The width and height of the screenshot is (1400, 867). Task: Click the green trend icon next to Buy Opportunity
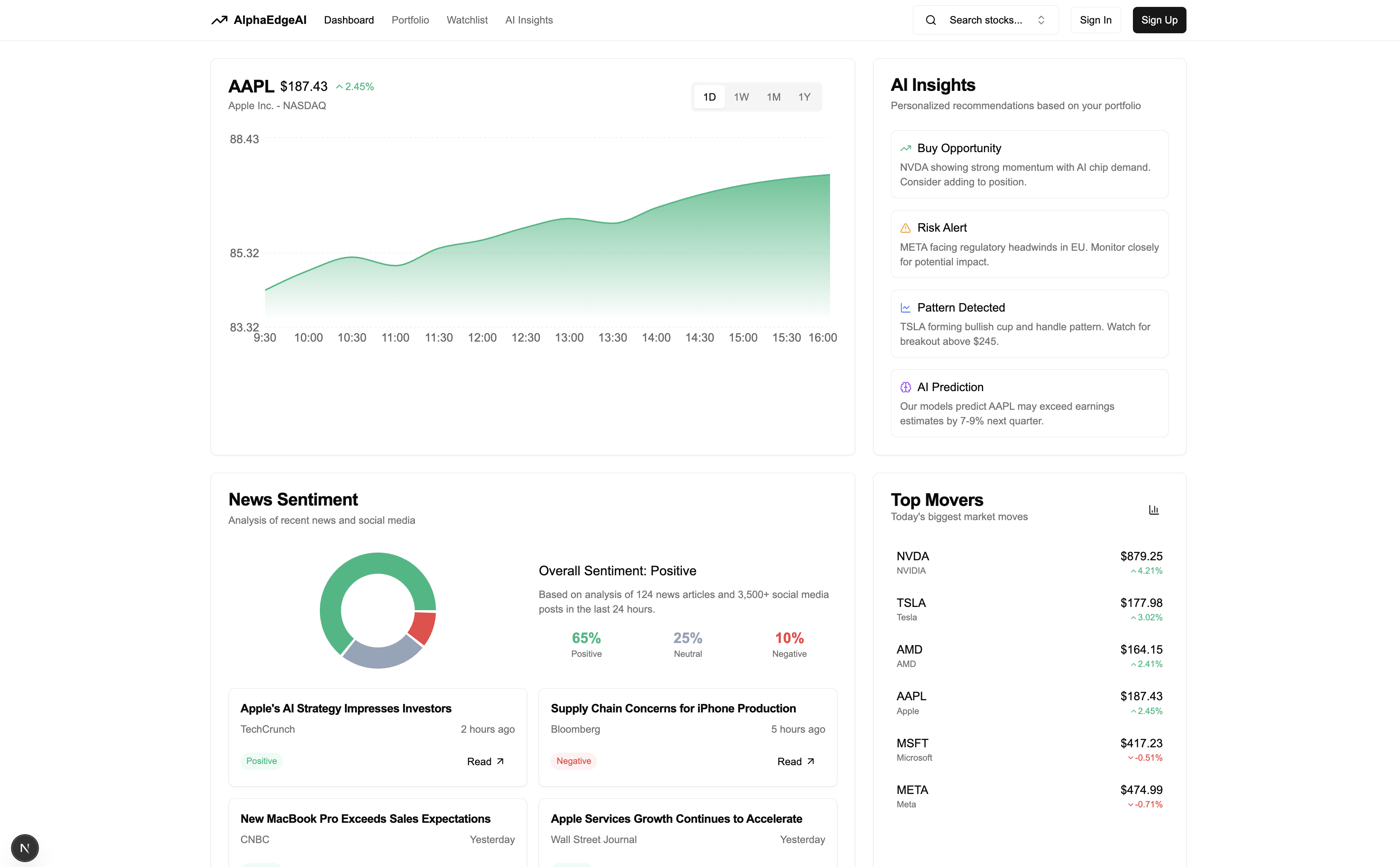pyautogui.click(x=906, y=147)
